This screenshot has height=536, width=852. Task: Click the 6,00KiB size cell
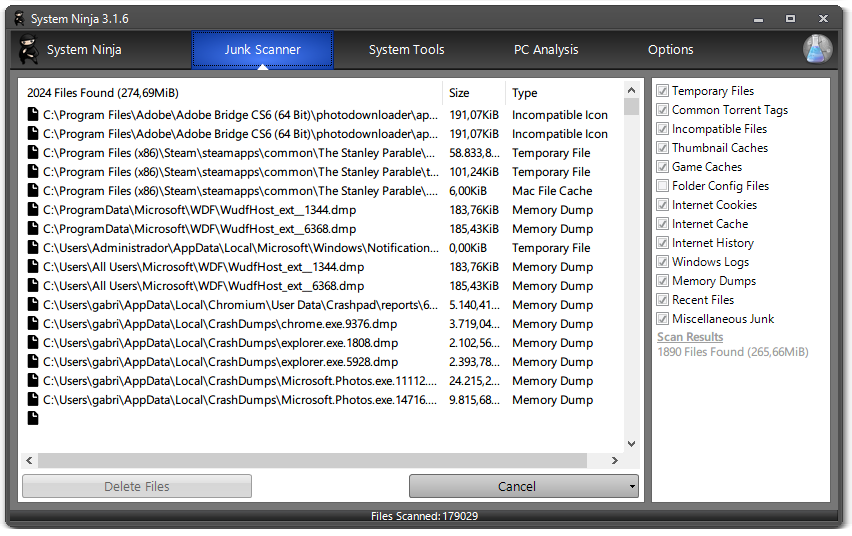[x=468, y=191]
